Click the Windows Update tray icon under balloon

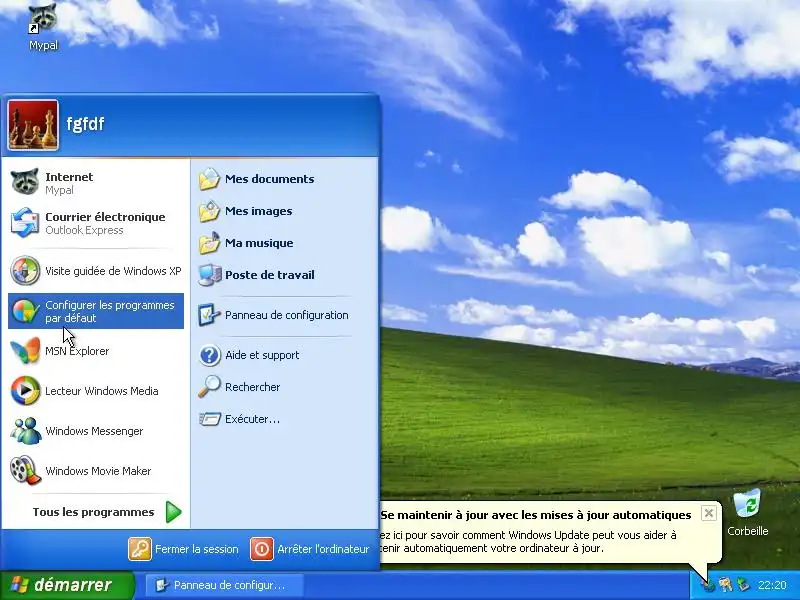click(708, 585)
